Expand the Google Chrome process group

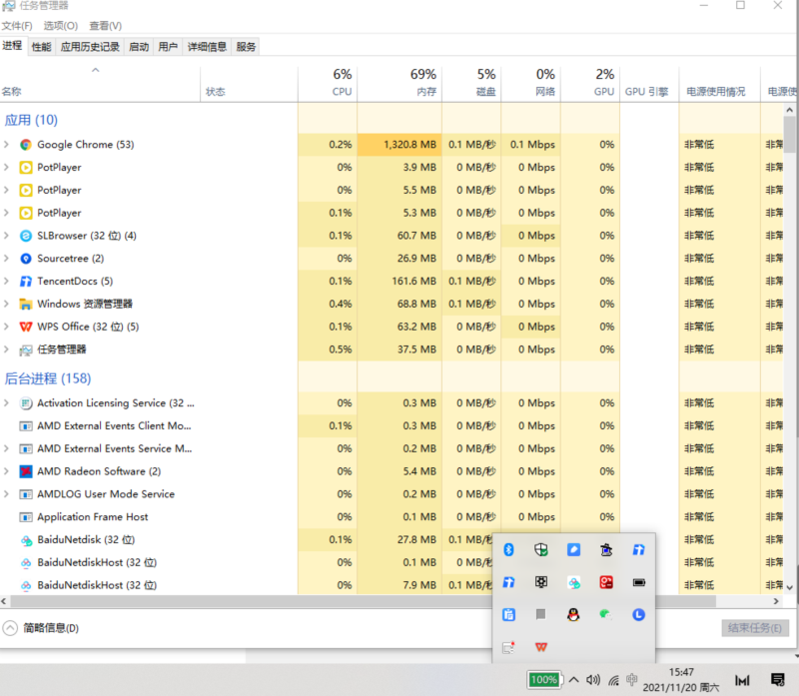coord(7,145)
